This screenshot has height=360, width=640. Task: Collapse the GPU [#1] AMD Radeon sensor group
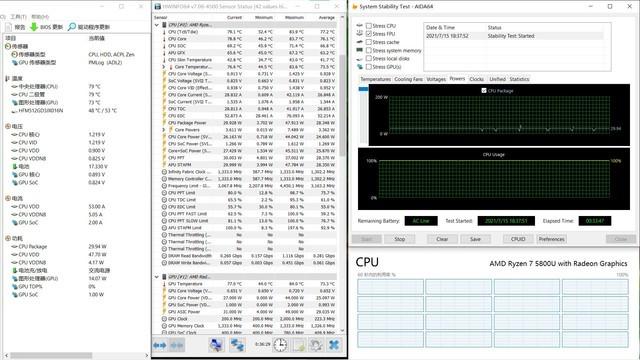[x=157, y=277]
